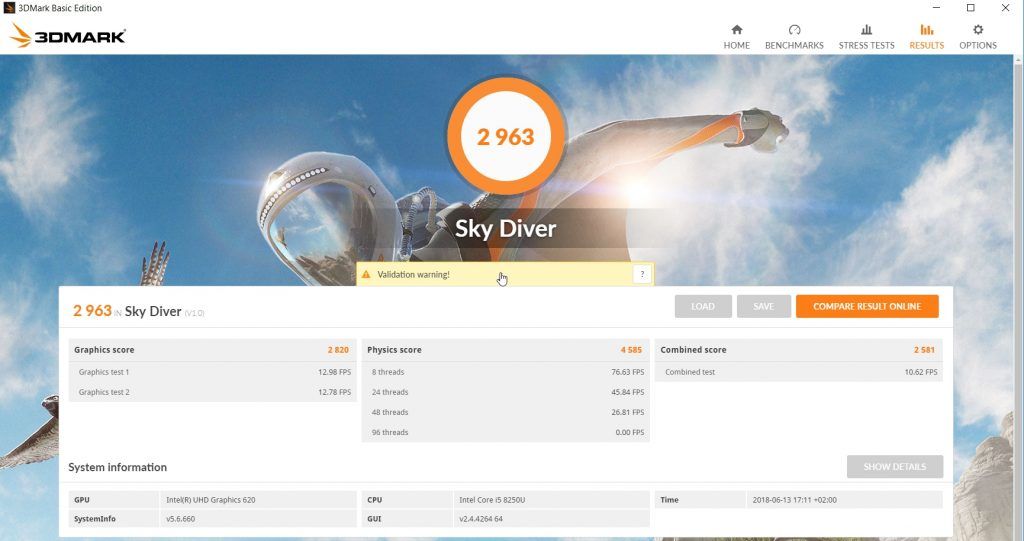Click the Validation warning banner text
The image size is (1024, 541).
click(413, 274)
